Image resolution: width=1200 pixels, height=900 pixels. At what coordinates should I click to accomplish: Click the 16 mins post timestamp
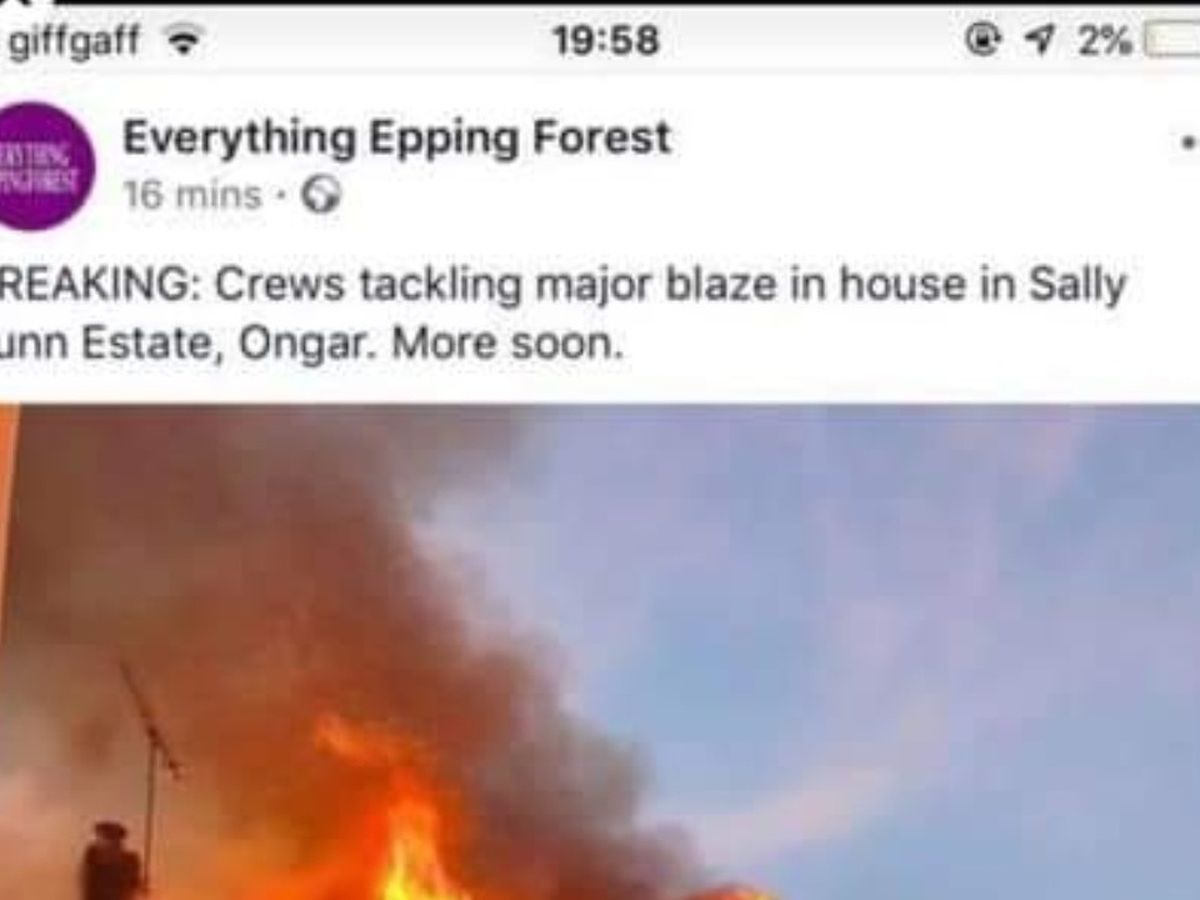(x=192, y=194)
